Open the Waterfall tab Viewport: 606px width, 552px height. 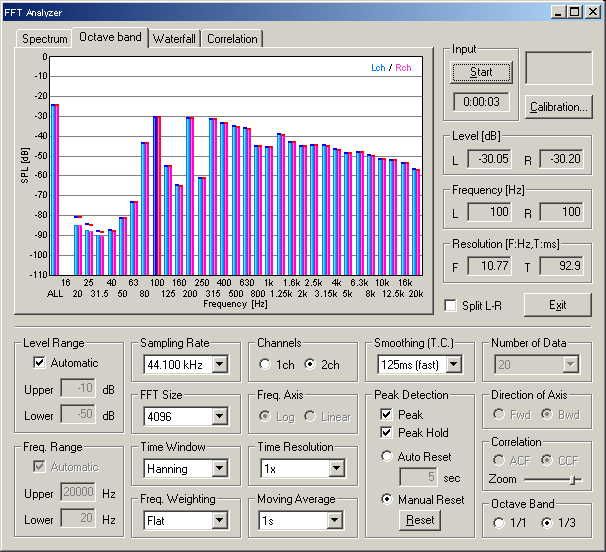coord(174,39)
